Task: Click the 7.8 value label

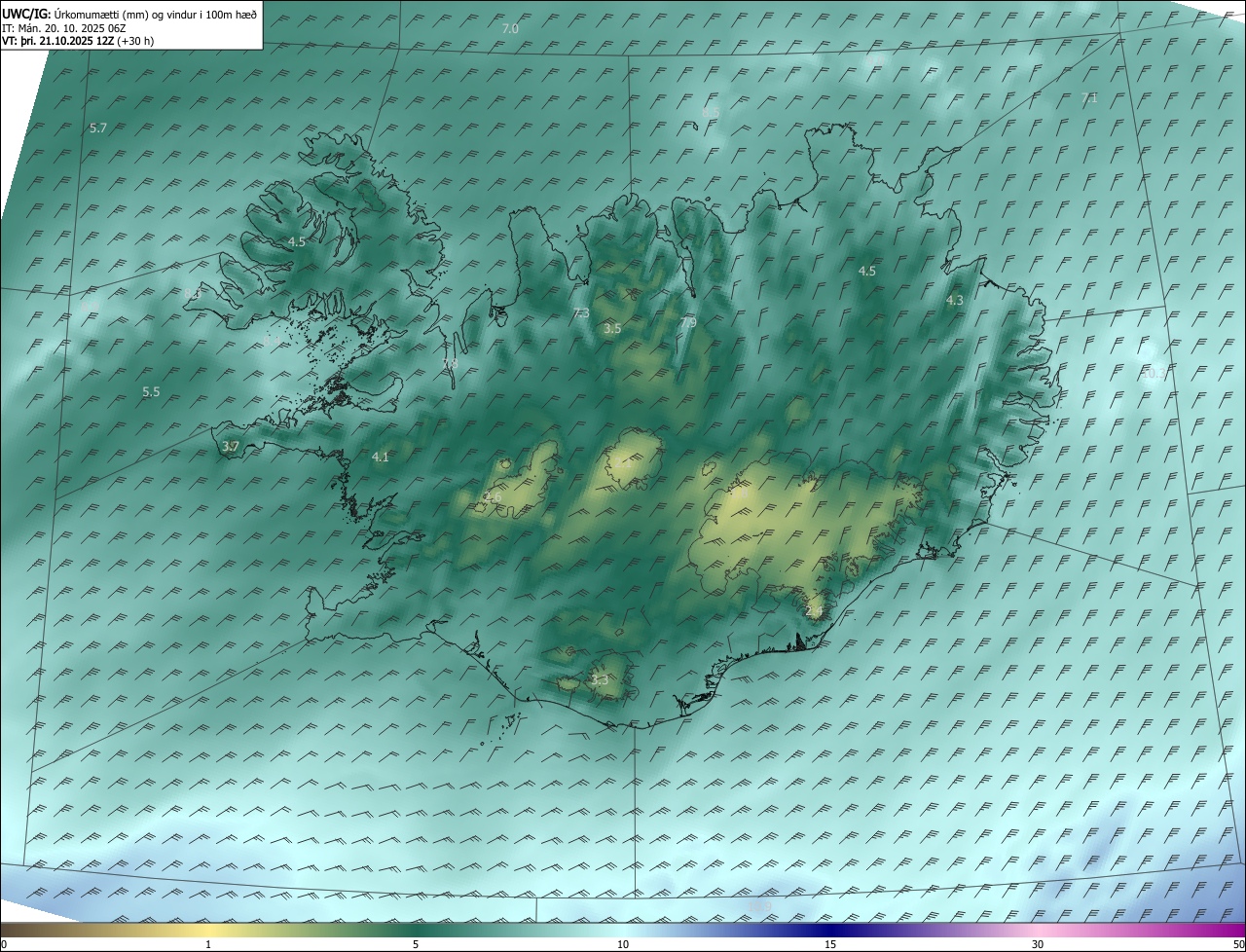Action: 450,365
